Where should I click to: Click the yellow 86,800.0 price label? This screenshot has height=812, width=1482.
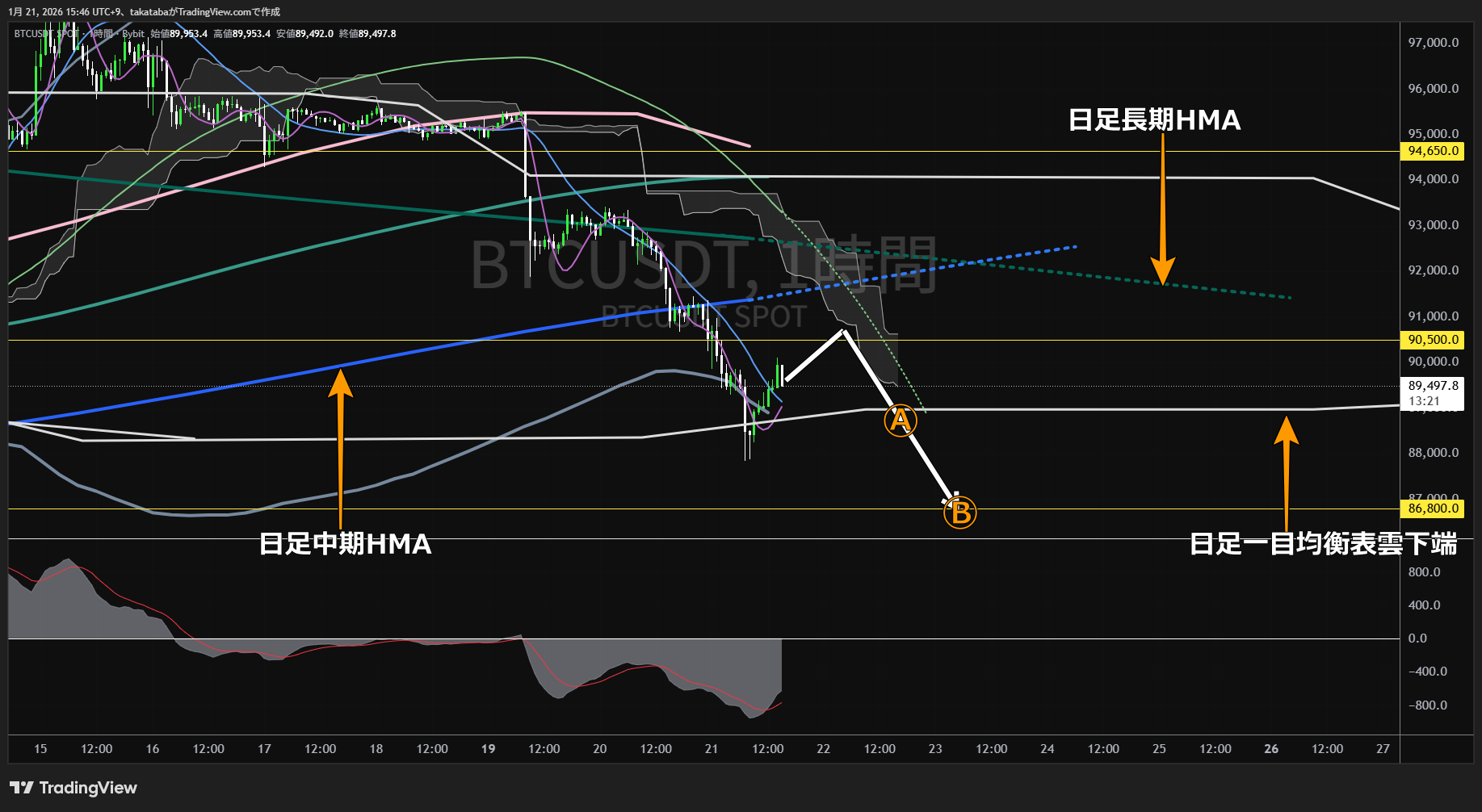click(1432, 509)
